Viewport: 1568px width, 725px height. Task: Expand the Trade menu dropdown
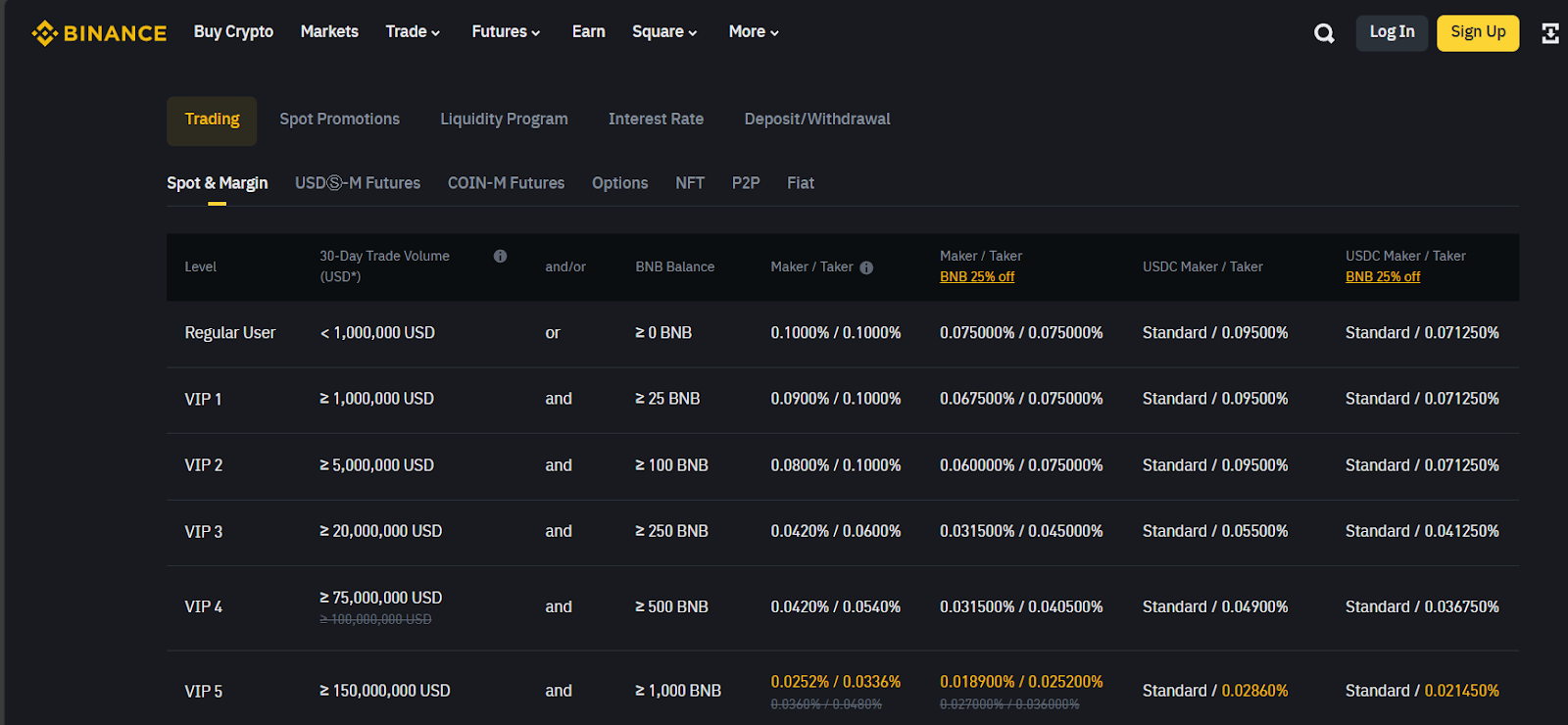(413, 32)
